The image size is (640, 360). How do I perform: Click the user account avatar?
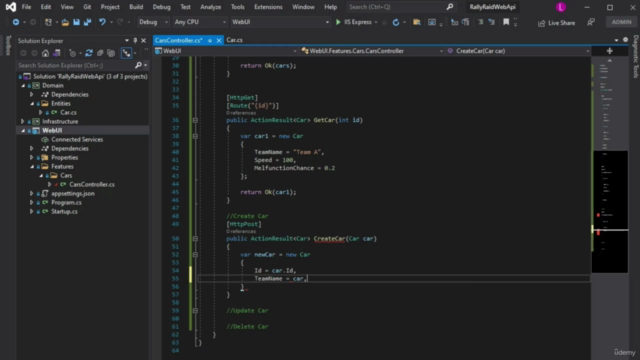coord(561,7)
